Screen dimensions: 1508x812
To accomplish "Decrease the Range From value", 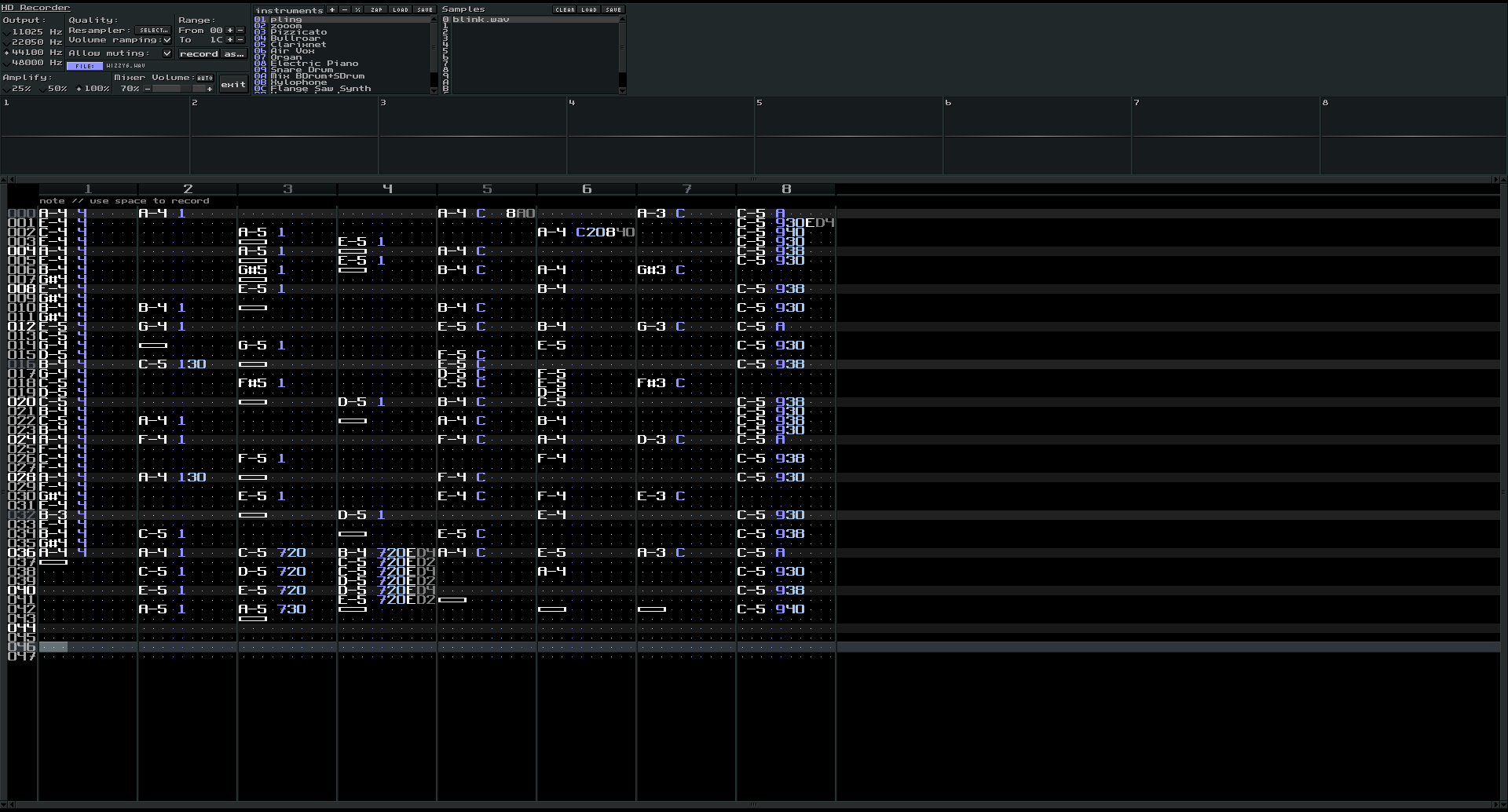I will click(240, 30).
